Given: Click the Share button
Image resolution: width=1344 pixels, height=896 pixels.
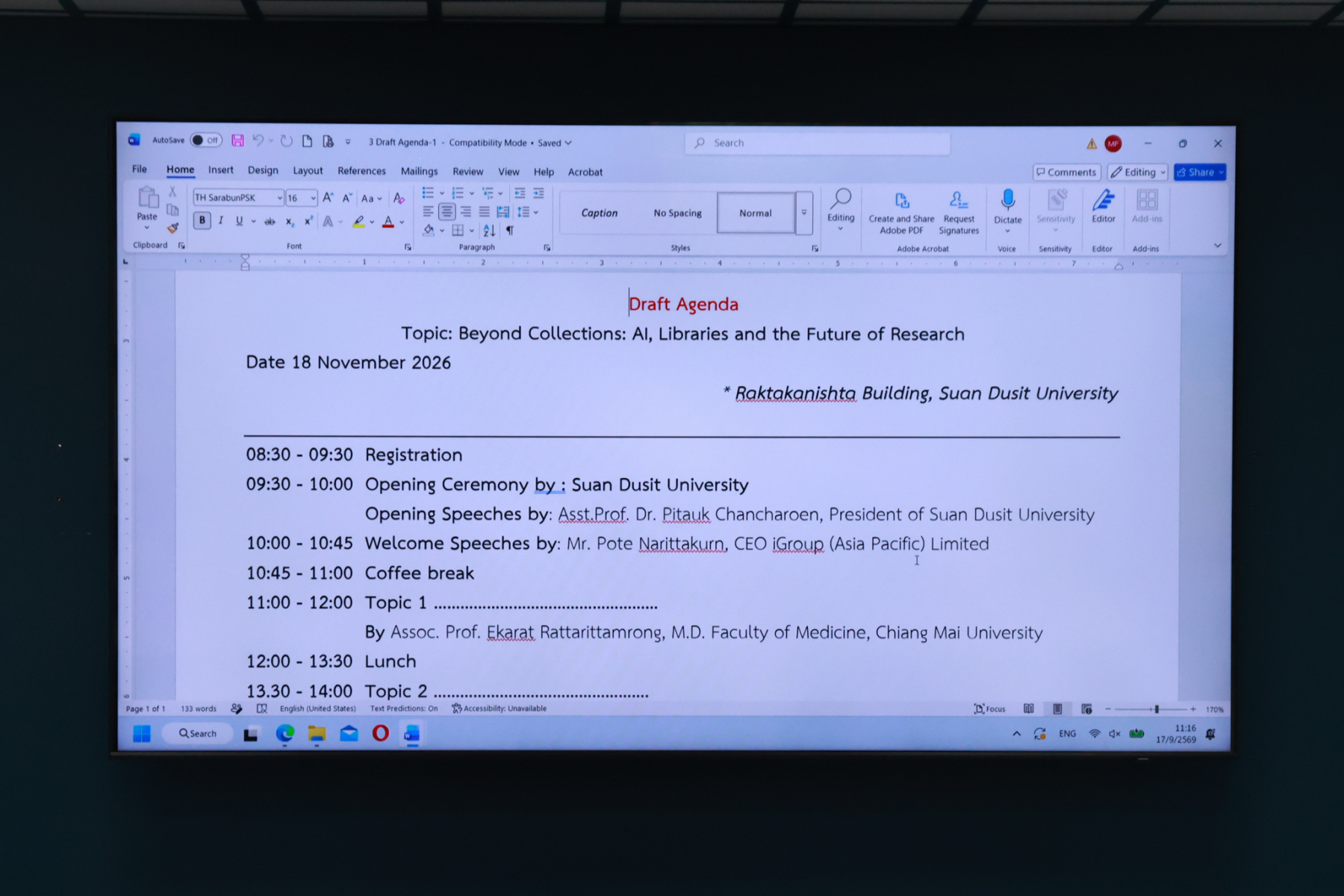Looking at the screenshot, I should (1199, 172).
